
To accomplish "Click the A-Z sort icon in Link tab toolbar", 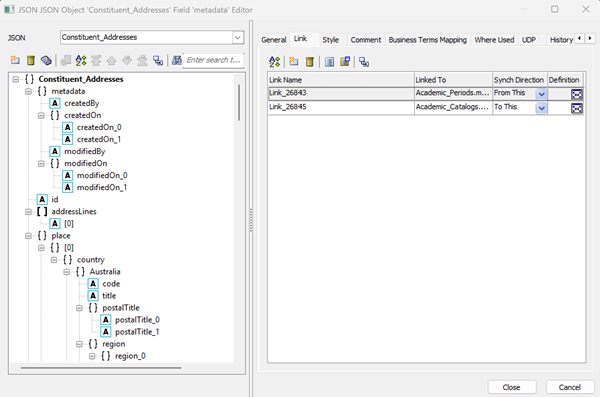I will (274, 62).
